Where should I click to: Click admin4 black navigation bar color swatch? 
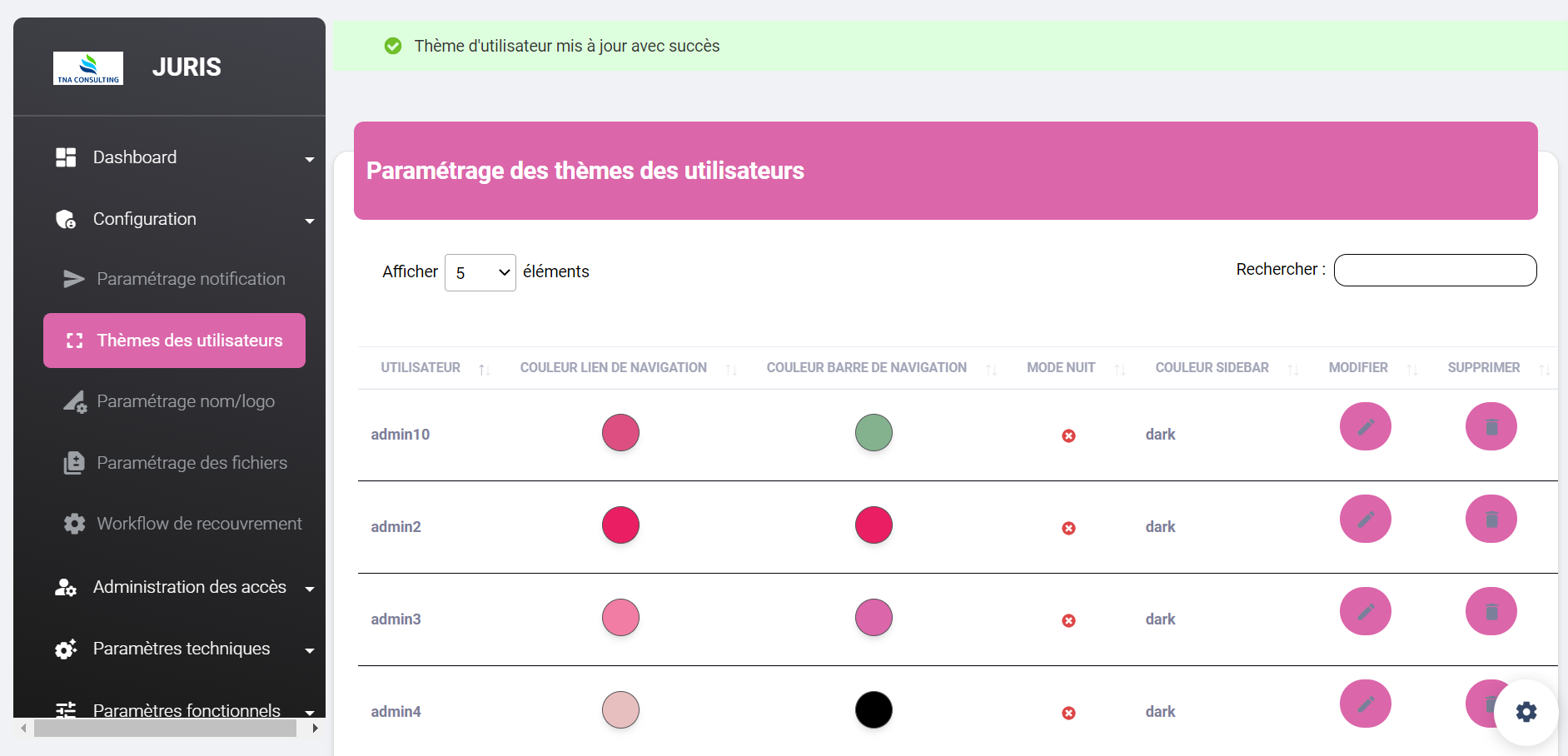pos(874,709)
